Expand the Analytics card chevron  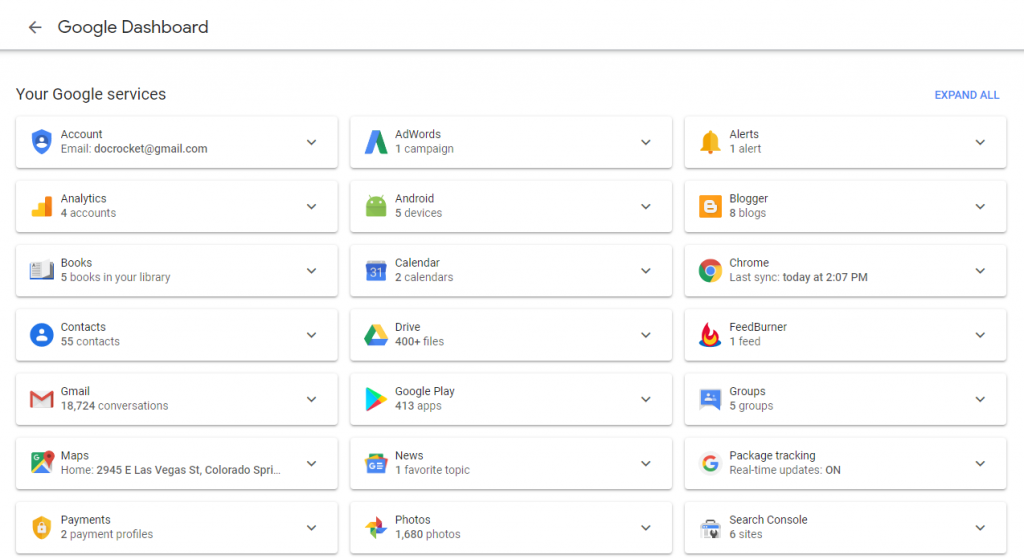312,206
